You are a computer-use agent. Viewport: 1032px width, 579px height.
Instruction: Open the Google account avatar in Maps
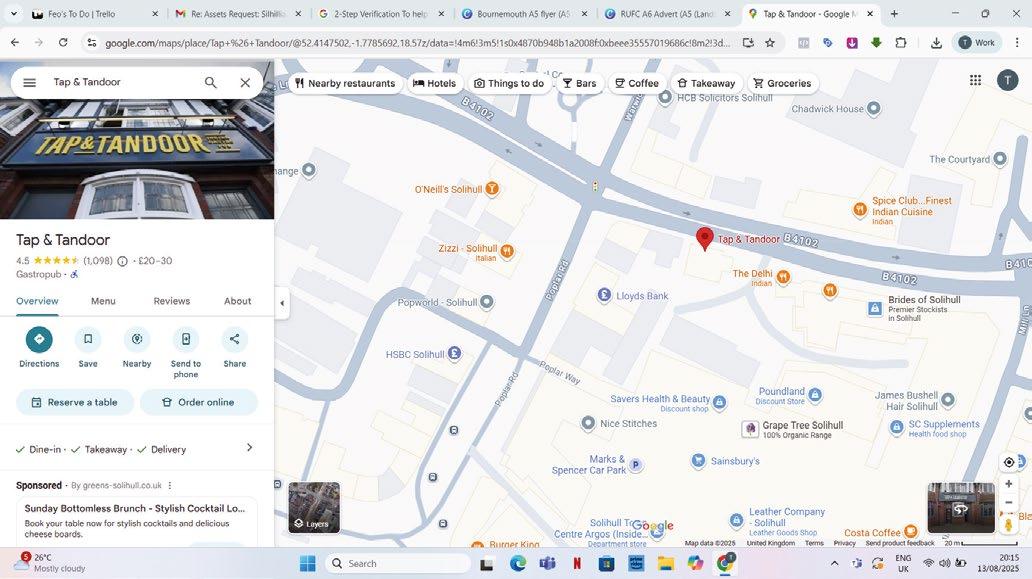click(1007, 80)
